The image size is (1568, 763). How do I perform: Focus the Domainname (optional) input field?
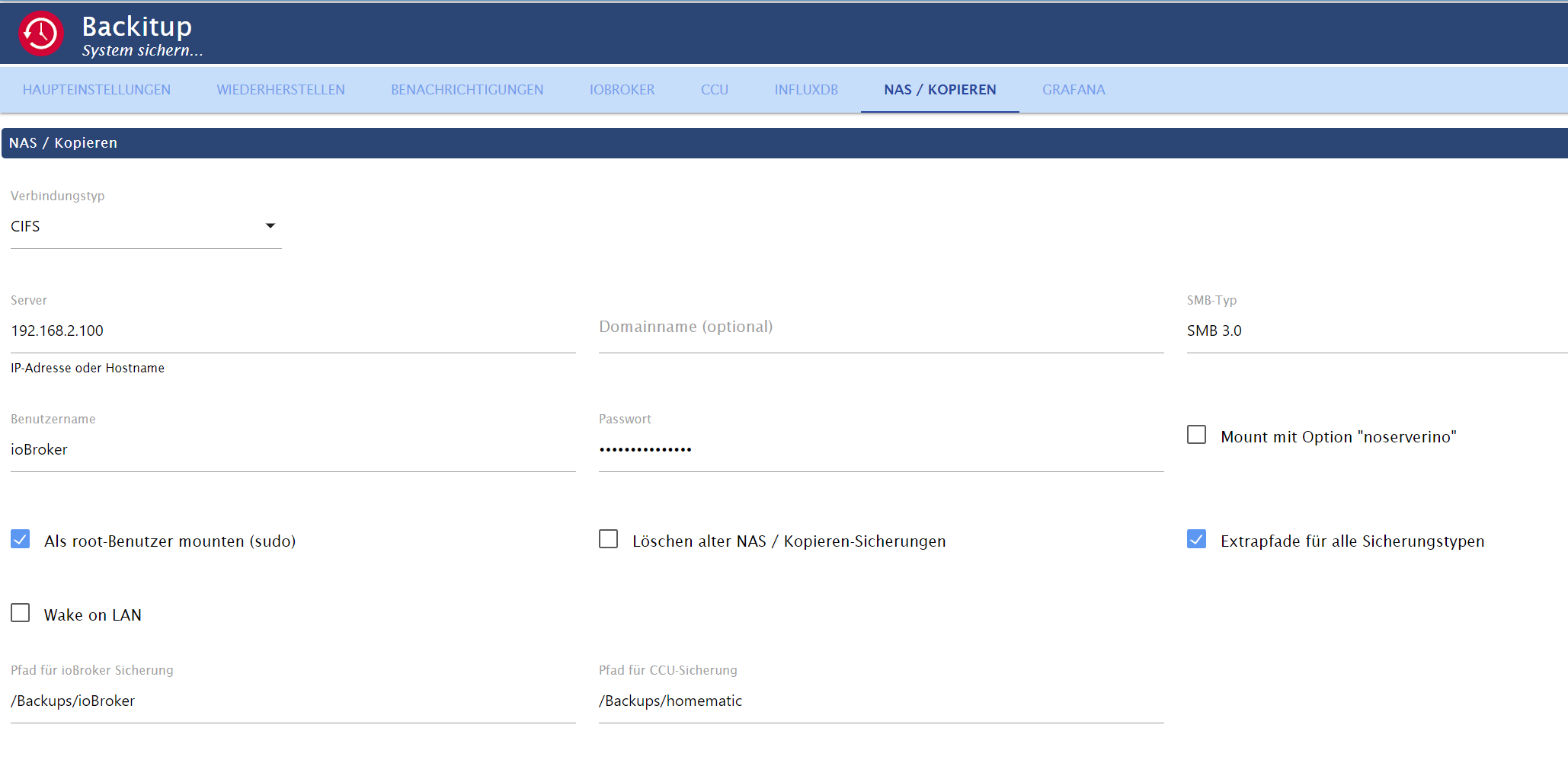click(882, 331)
